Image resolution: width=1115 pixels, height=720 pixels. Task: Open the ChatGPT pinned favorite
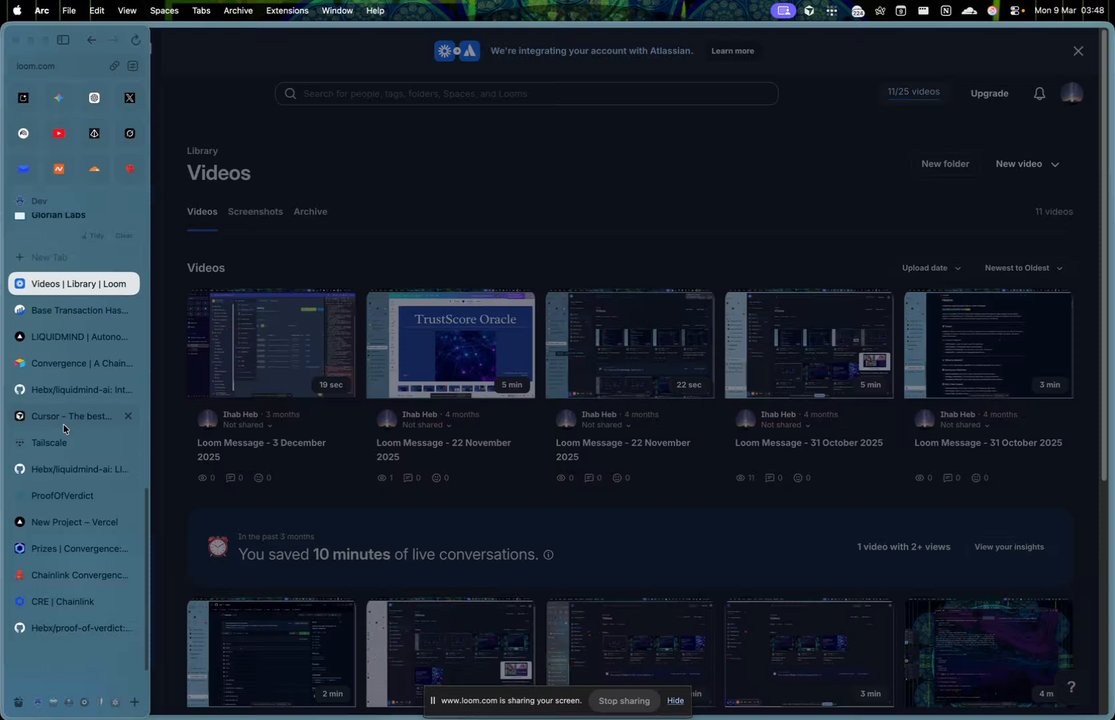pos(95,98)
